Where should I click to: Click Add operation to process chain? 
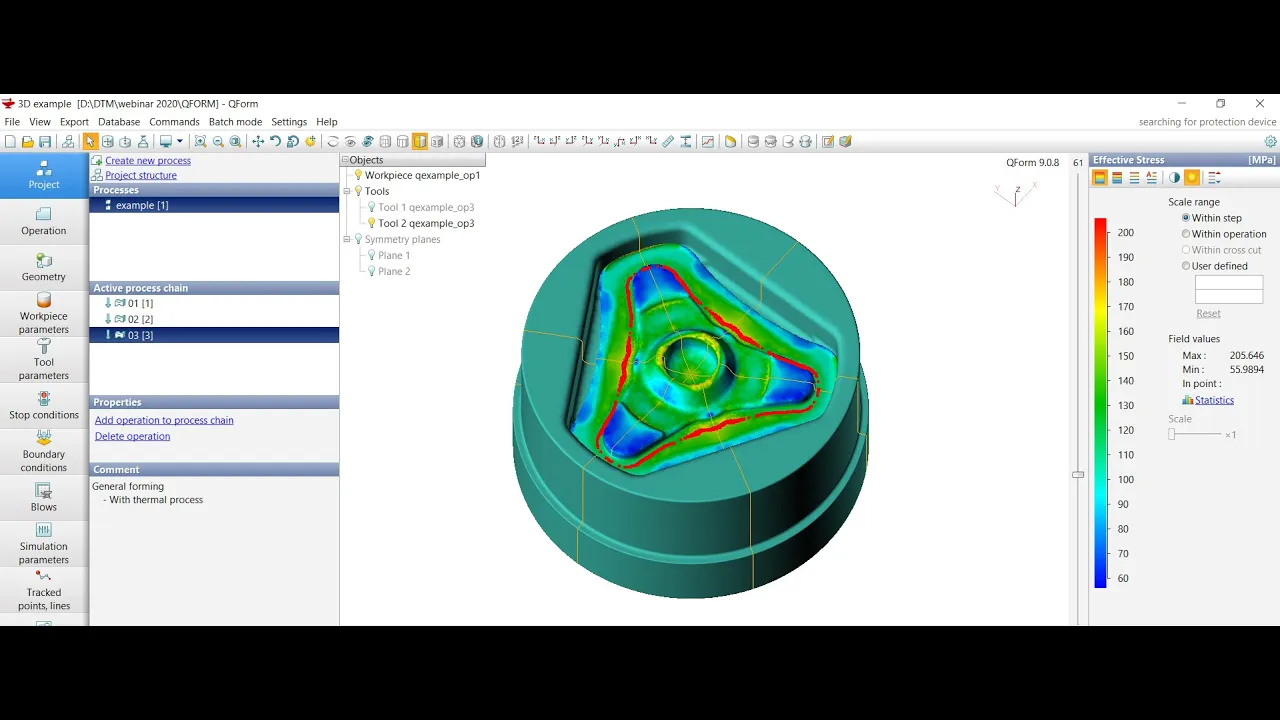coord(164,420)
